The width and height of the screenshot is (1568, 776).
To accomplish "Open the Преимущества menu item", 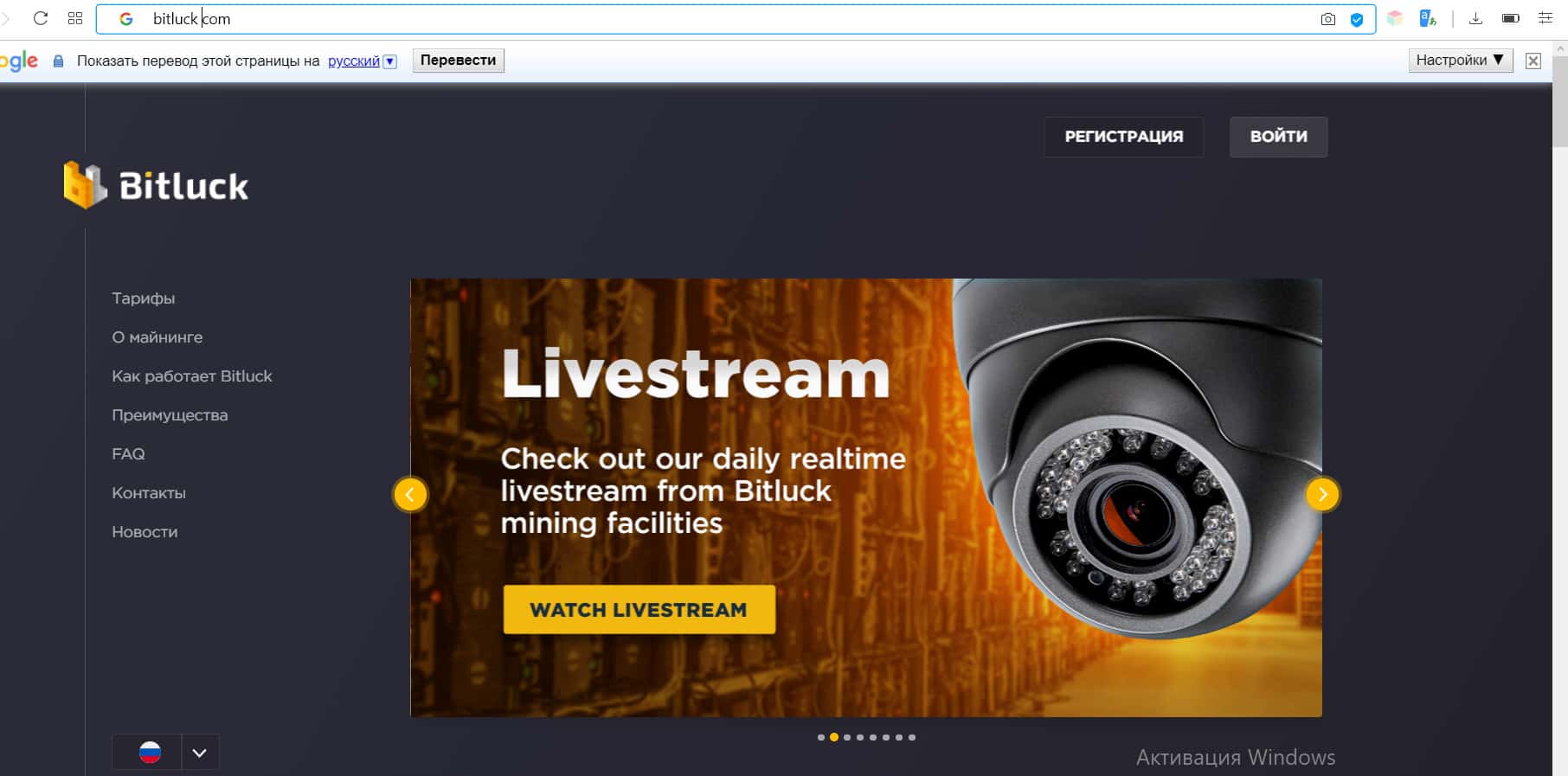I will tap(170, 415).
